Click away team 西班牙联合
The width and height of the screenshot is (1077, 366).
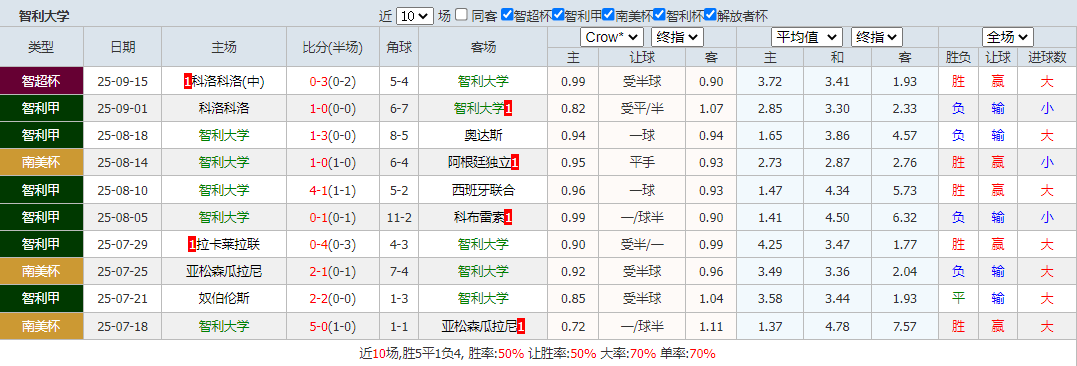point(483,190)
